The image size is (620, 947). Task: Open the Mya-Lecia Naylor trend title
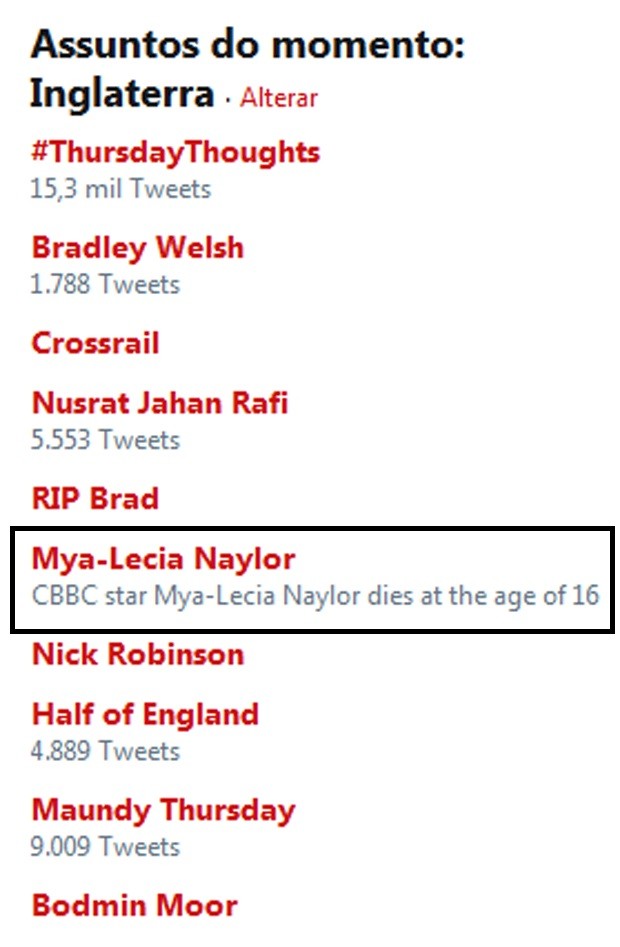[x=164, y=559]
